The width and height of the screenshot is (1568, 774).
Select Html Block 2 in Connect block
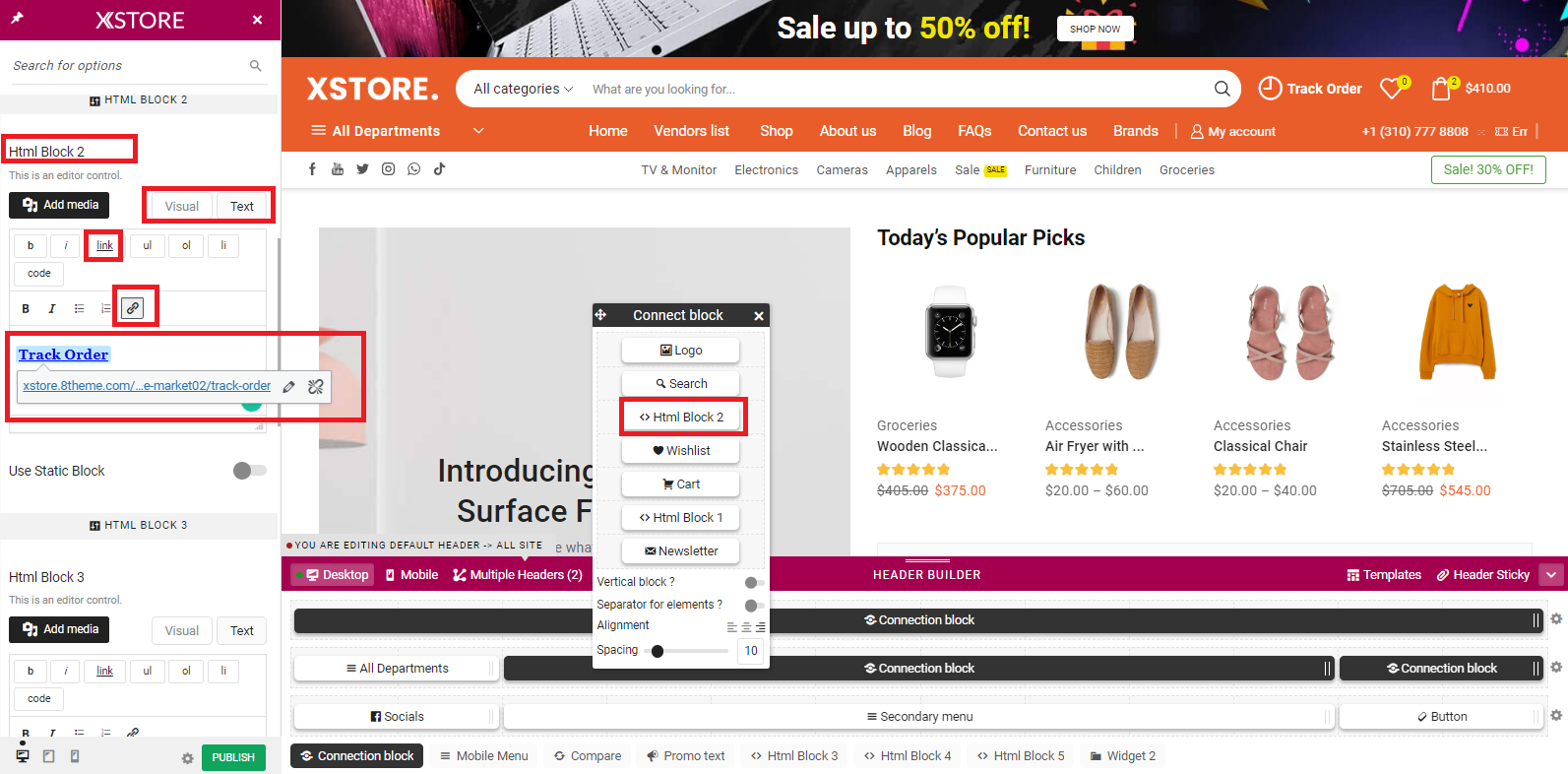(681, 418)
